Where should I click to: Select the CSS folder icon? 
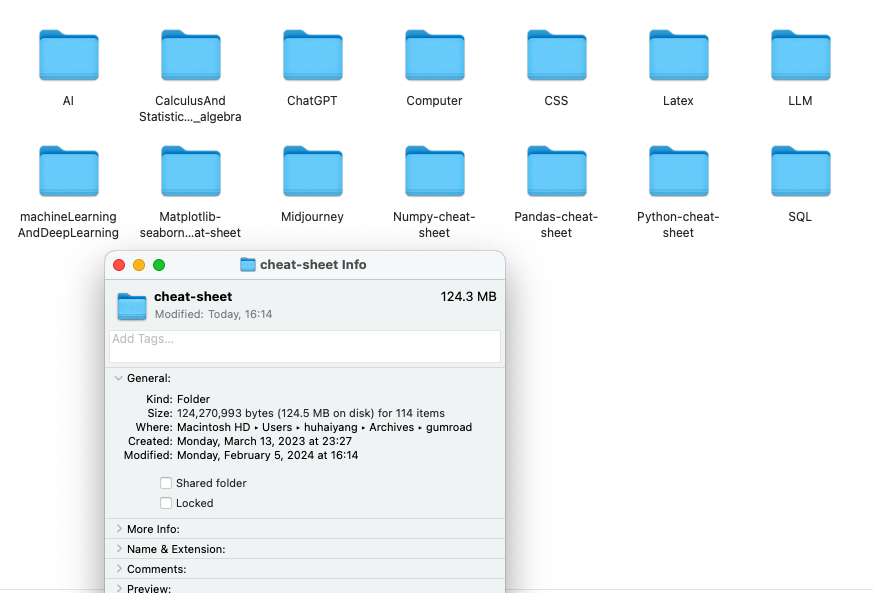[556, 55]
